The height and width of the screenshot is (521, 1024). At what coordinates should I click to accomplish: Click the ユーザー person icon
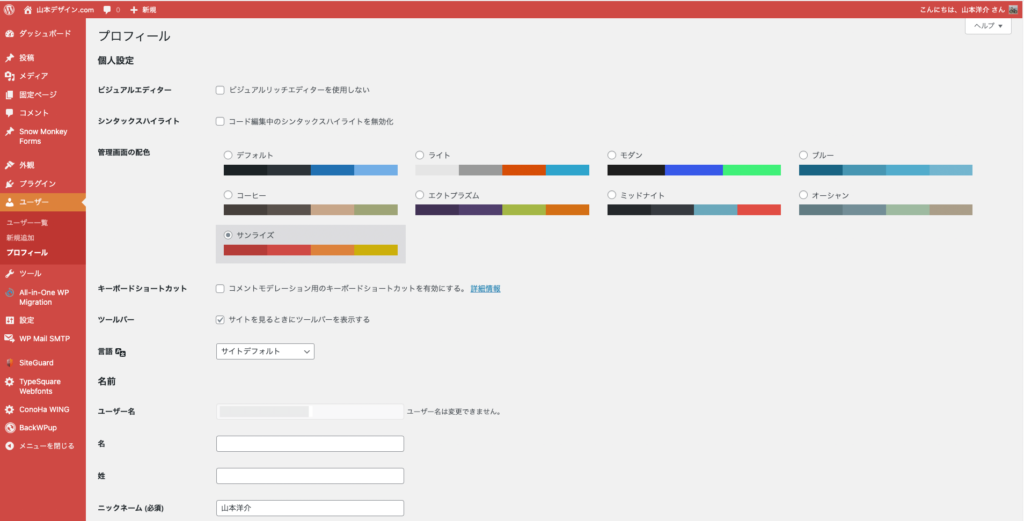point(10,202)
